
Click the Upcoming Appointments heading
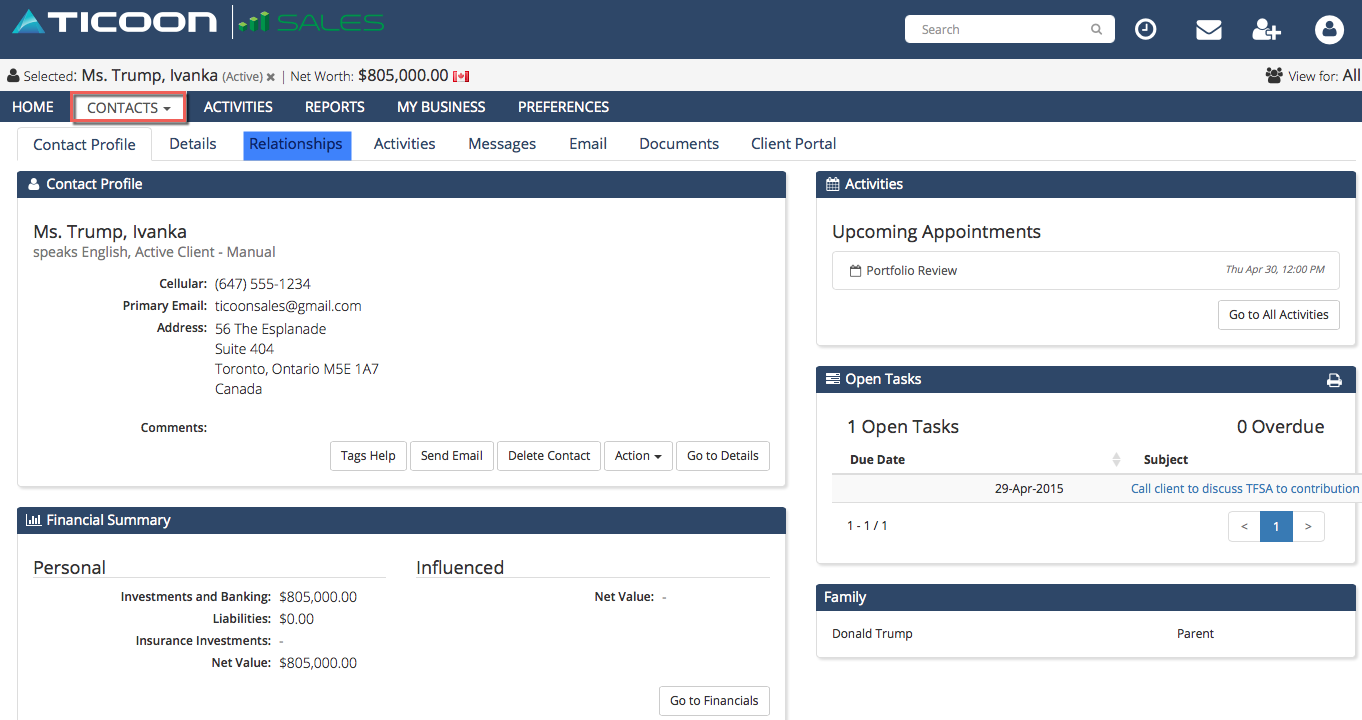936,232
